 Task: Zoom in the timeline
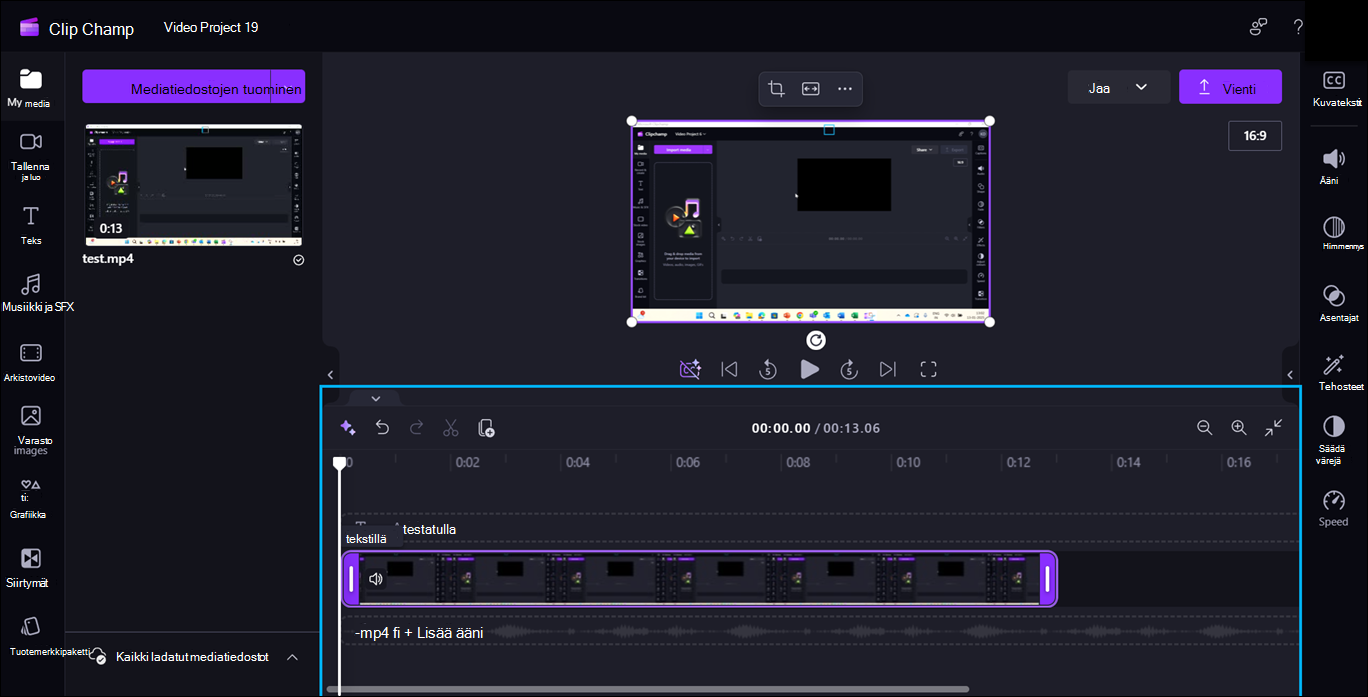pos(1239,428)
